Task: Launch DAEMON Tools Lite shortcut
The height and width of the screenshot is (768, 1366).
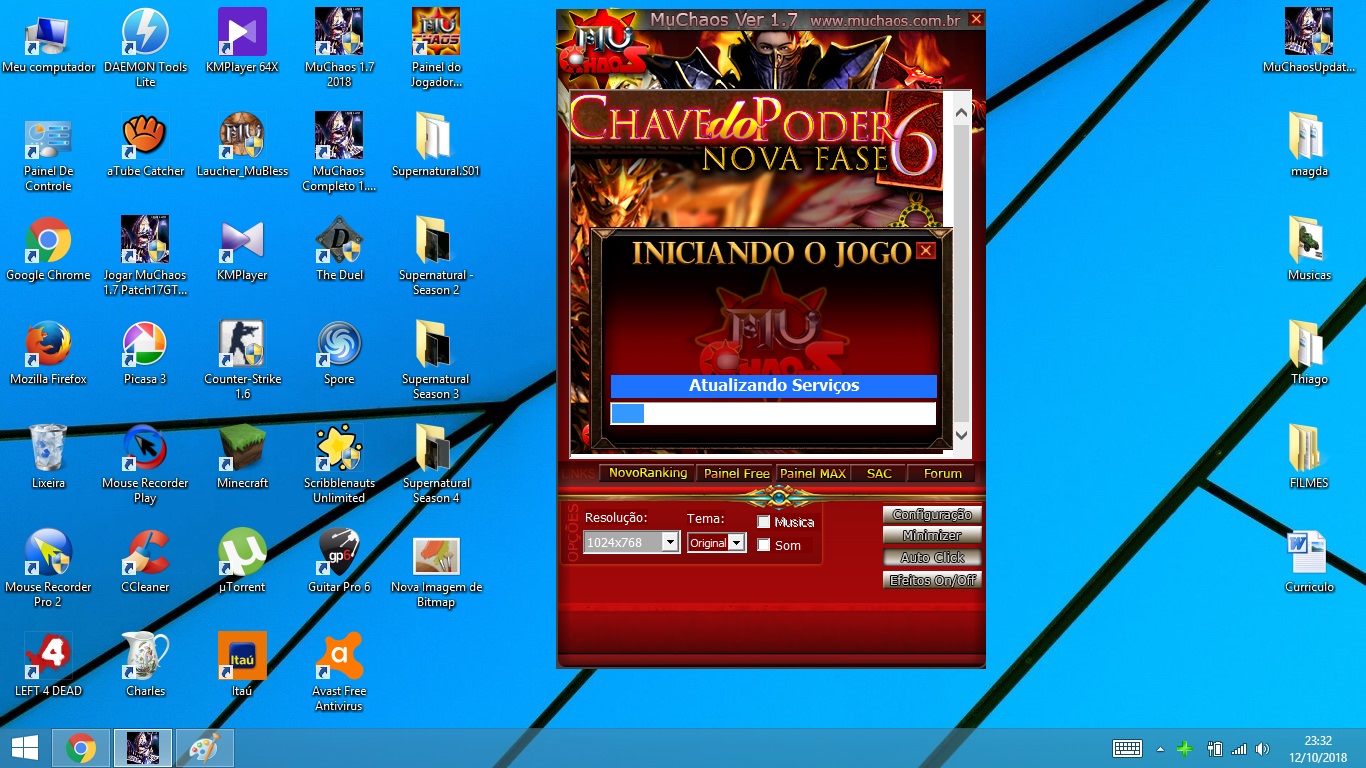Action: (145, 48)
